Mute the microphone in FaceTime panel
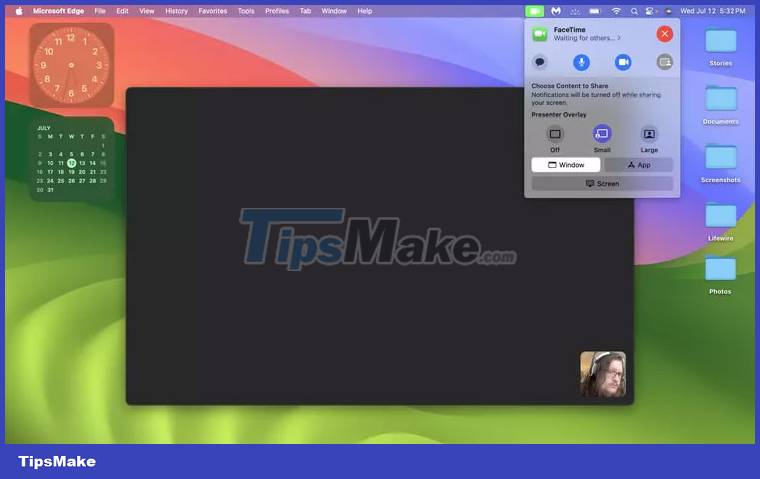The width and height of the screenshot is (760, 479). pos(581,62)
